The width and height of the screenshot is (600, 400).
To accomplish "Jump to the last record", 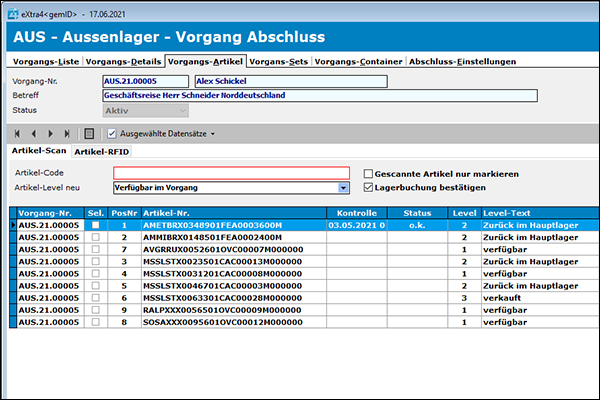I will 67,133.
